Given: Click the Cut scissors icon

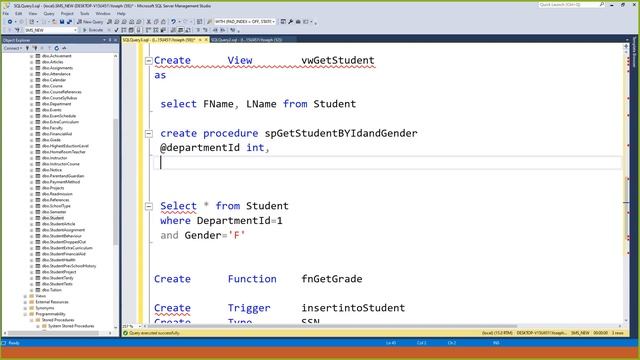Looking at the screenshot, I should [x=149, y=22].
